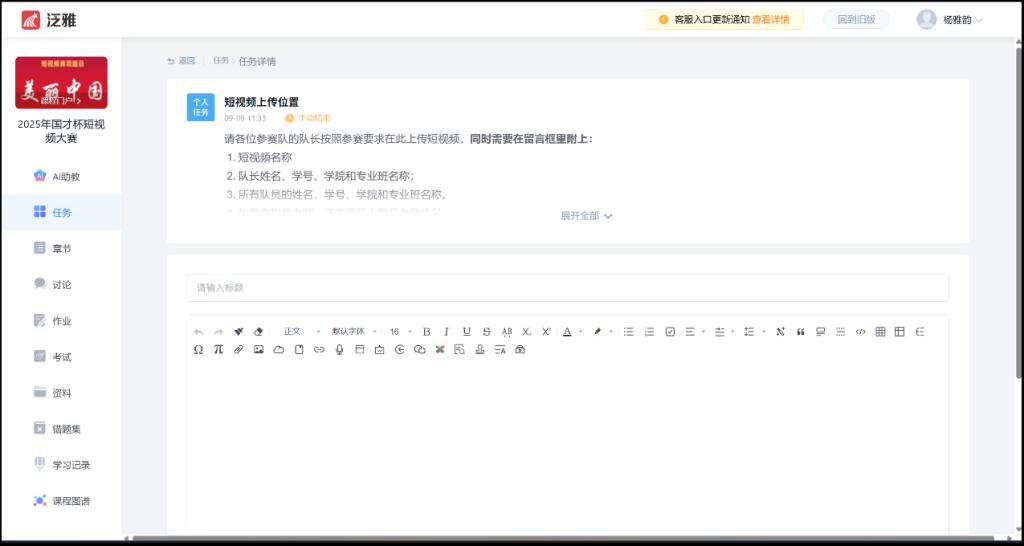Open cloud drive upload icon

[279, 349]
